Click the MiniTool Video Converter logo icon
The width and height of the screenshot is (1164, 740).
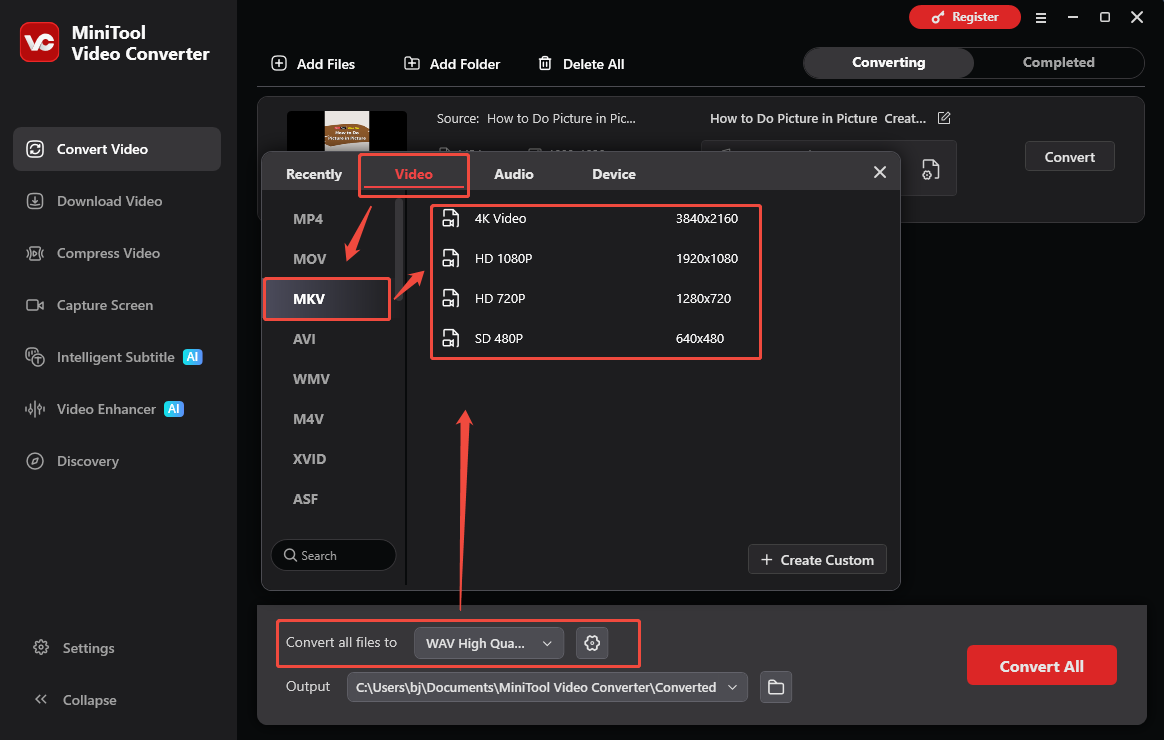point(39,42)
